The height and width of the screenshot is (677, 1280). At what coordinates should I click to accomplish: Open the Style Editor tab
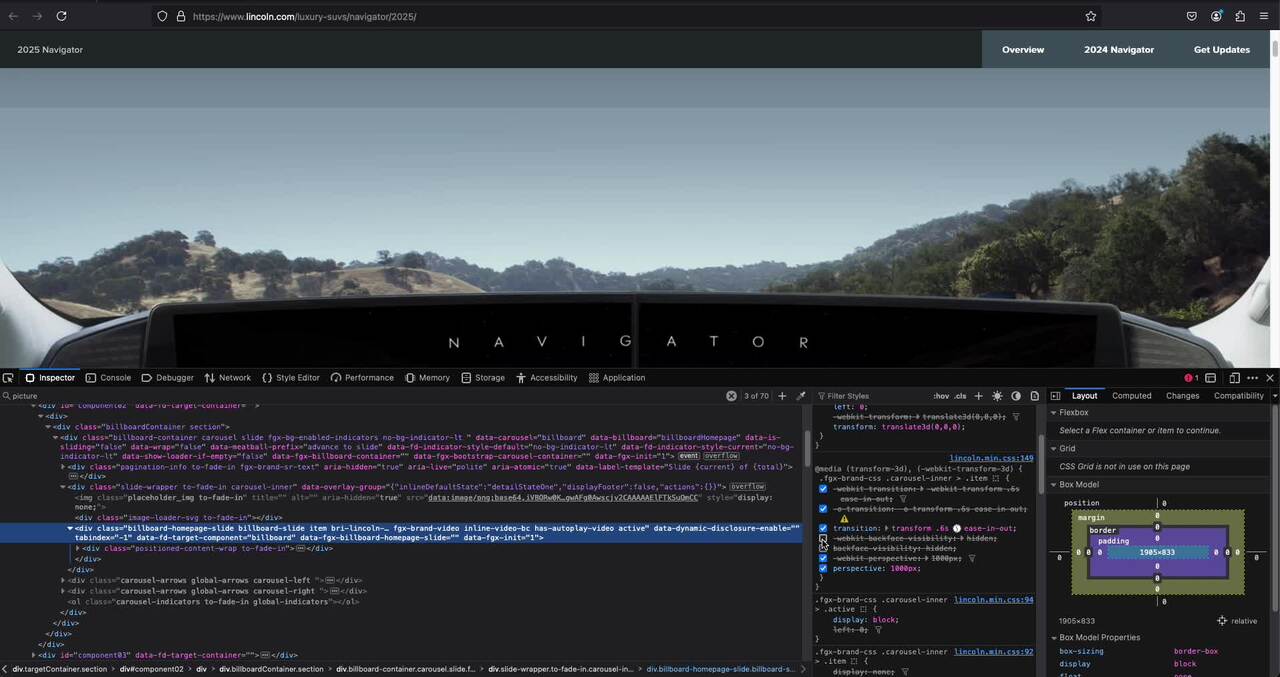pyautogui.click(x=290, y=378)
